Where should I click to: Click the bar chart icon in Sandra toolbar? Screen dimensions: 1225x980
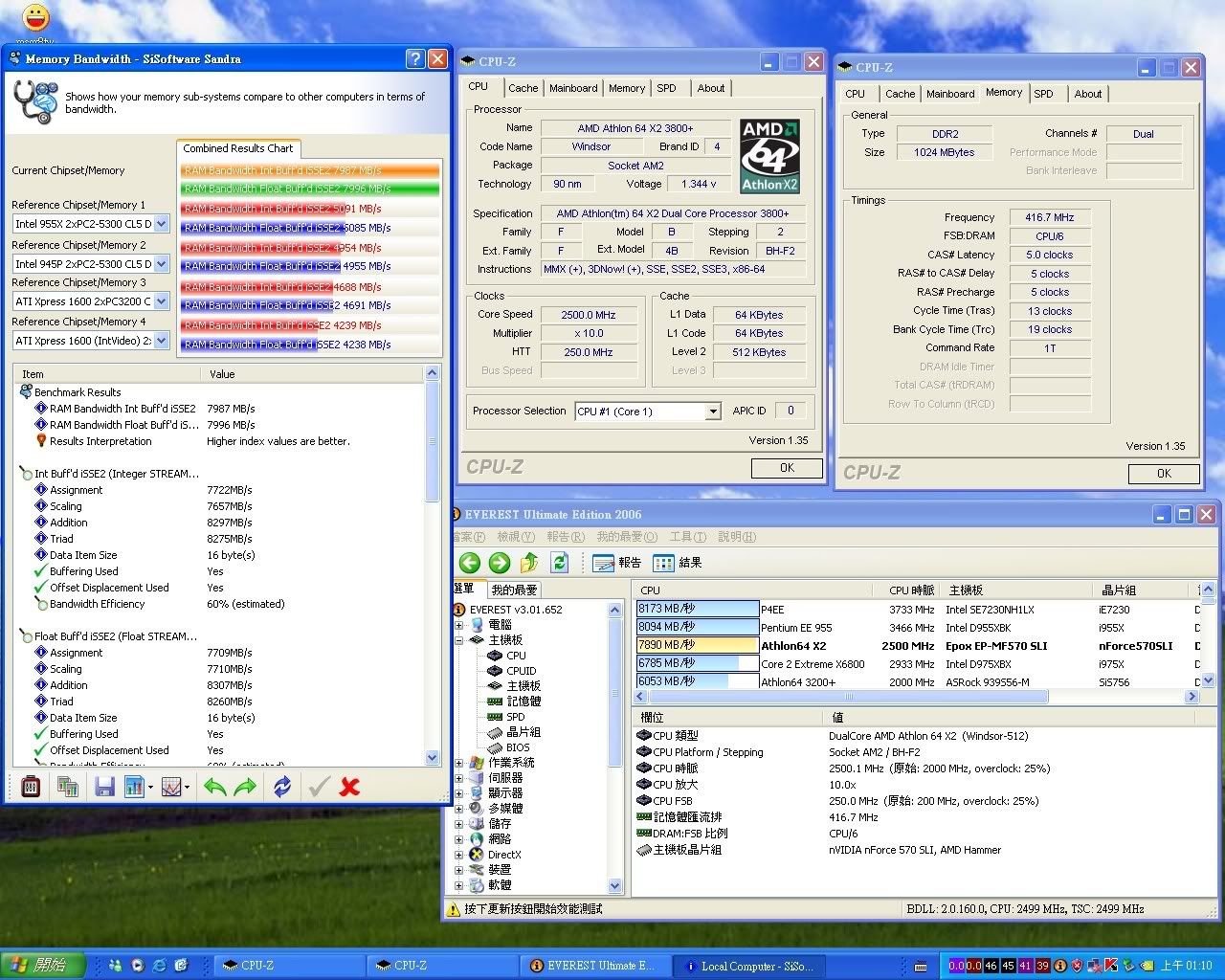click(133, 787)
